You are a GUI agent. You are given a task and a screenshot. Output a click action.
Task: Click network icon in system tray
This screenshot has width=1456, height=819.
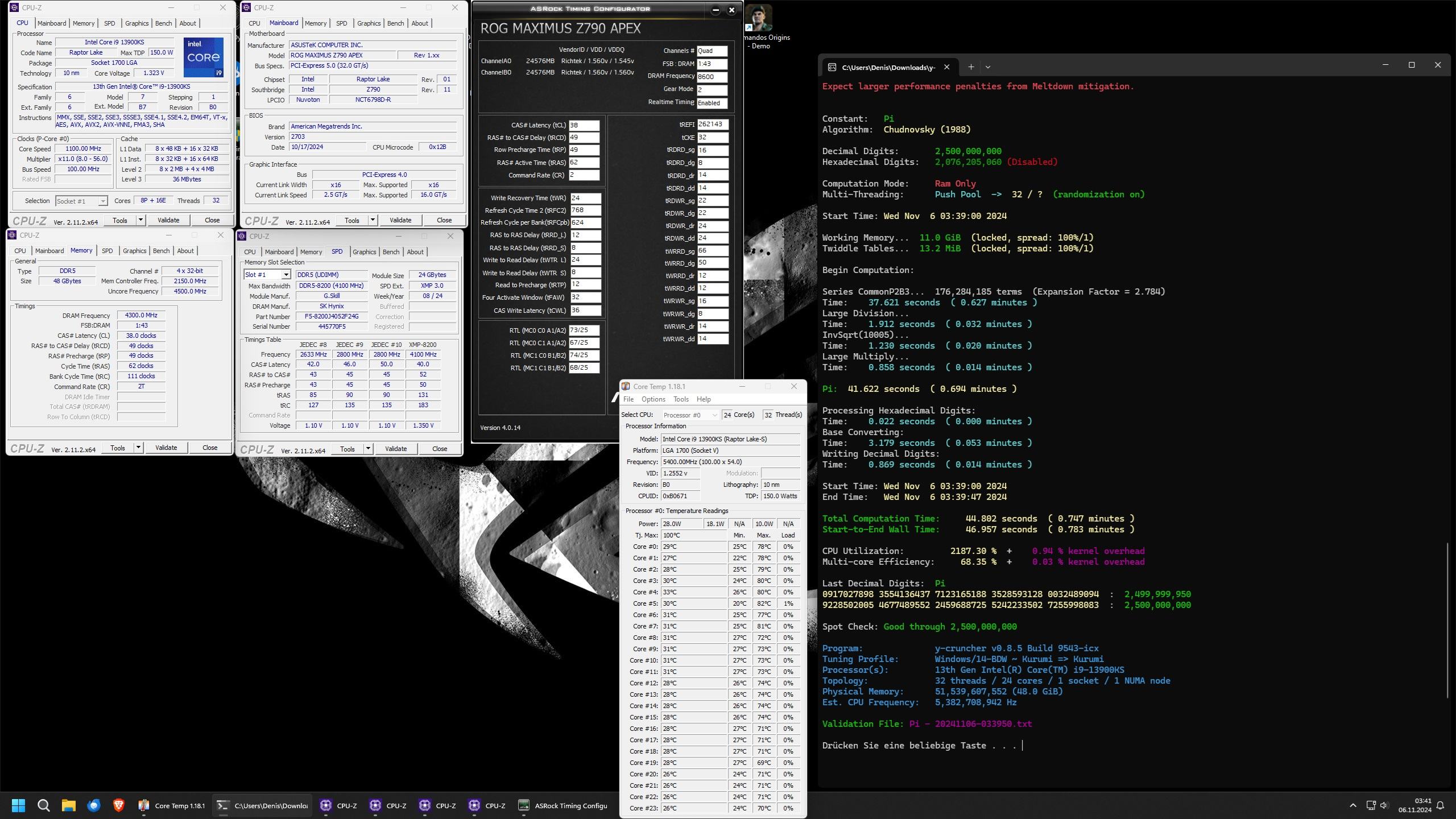(x=1371, y=805)
